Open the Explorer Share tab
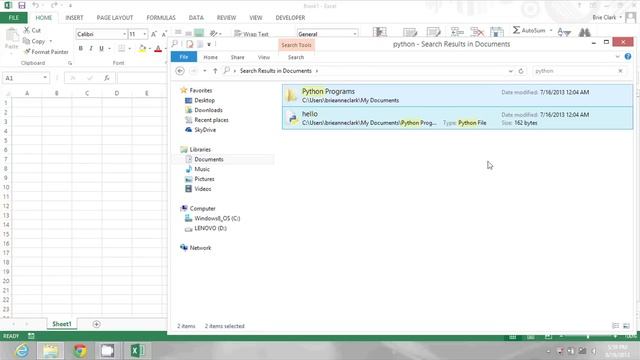This screenshot has width=640, height=360. [x=237, y=57]
